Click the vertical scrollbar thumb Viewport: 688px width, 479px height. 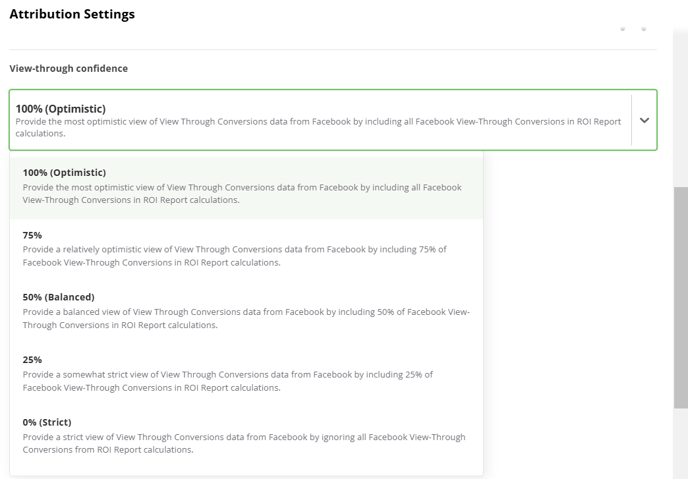681,298
